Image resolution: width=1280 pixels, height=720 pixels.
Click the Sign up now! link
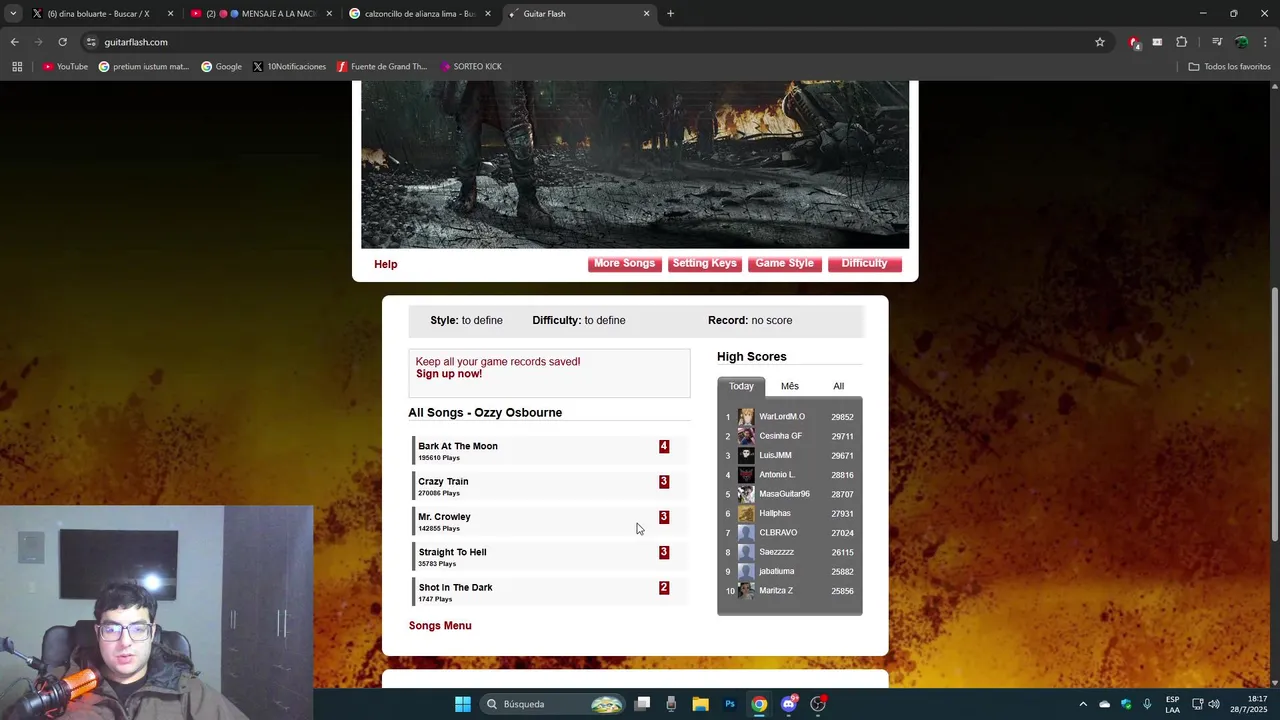pyautogui.click(x=449, y=374)
